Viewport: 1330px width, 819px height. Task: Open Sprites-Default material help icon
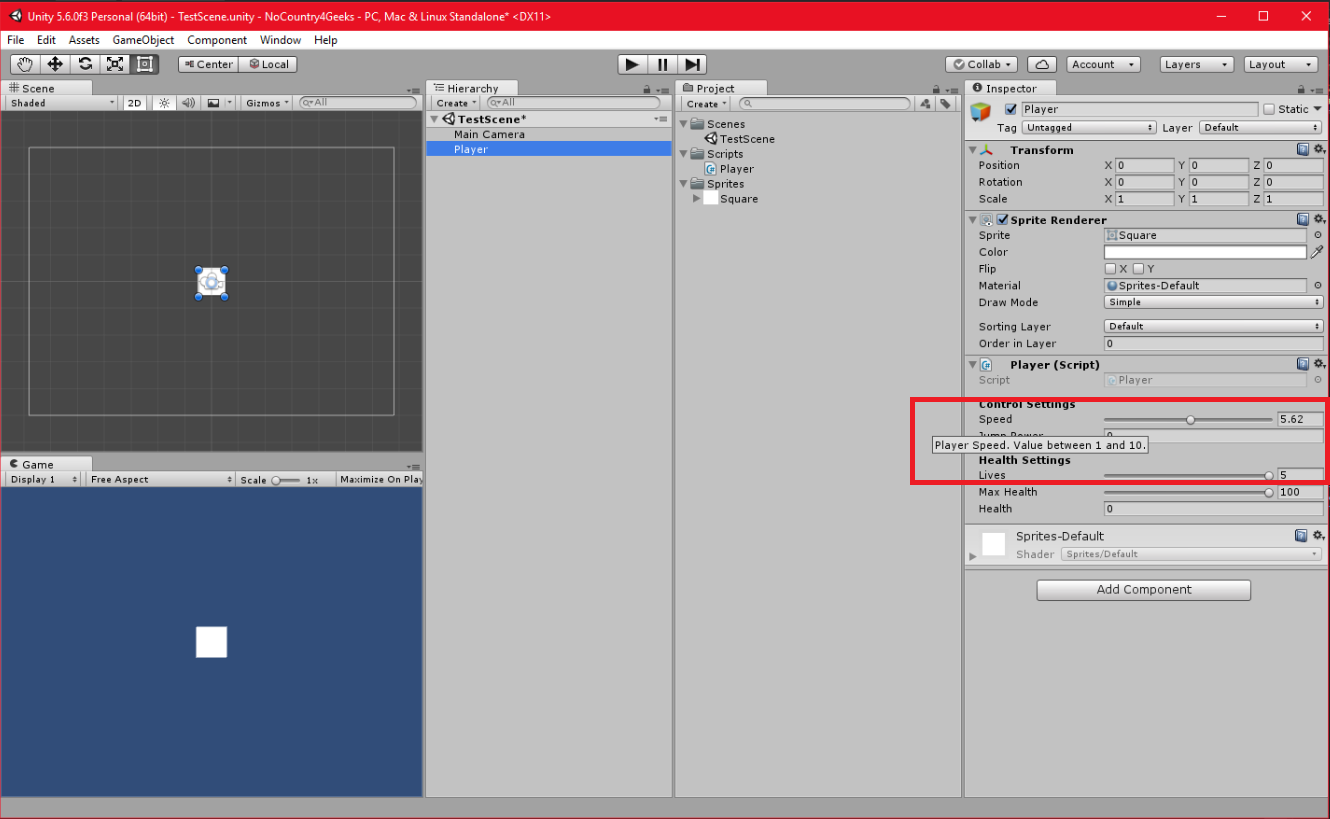[x=1303, y=536]
